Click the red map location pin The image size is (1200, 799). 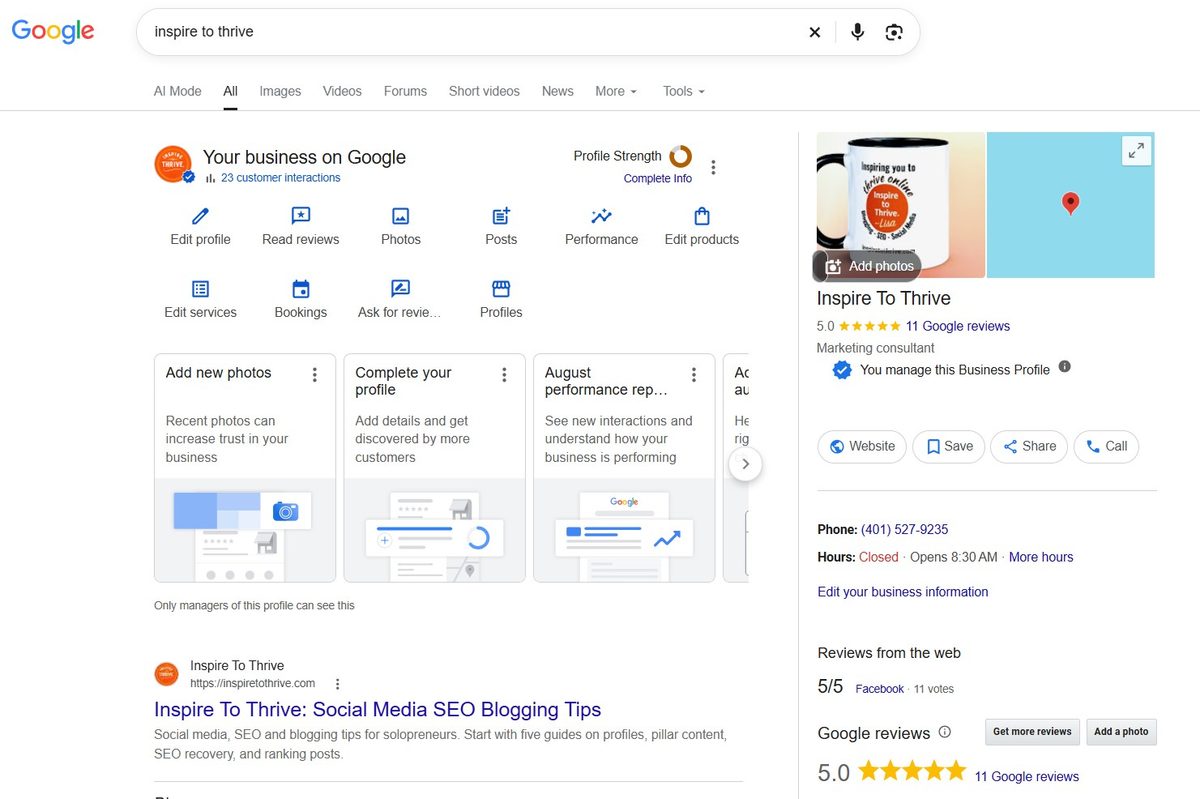pos(1070,203)
